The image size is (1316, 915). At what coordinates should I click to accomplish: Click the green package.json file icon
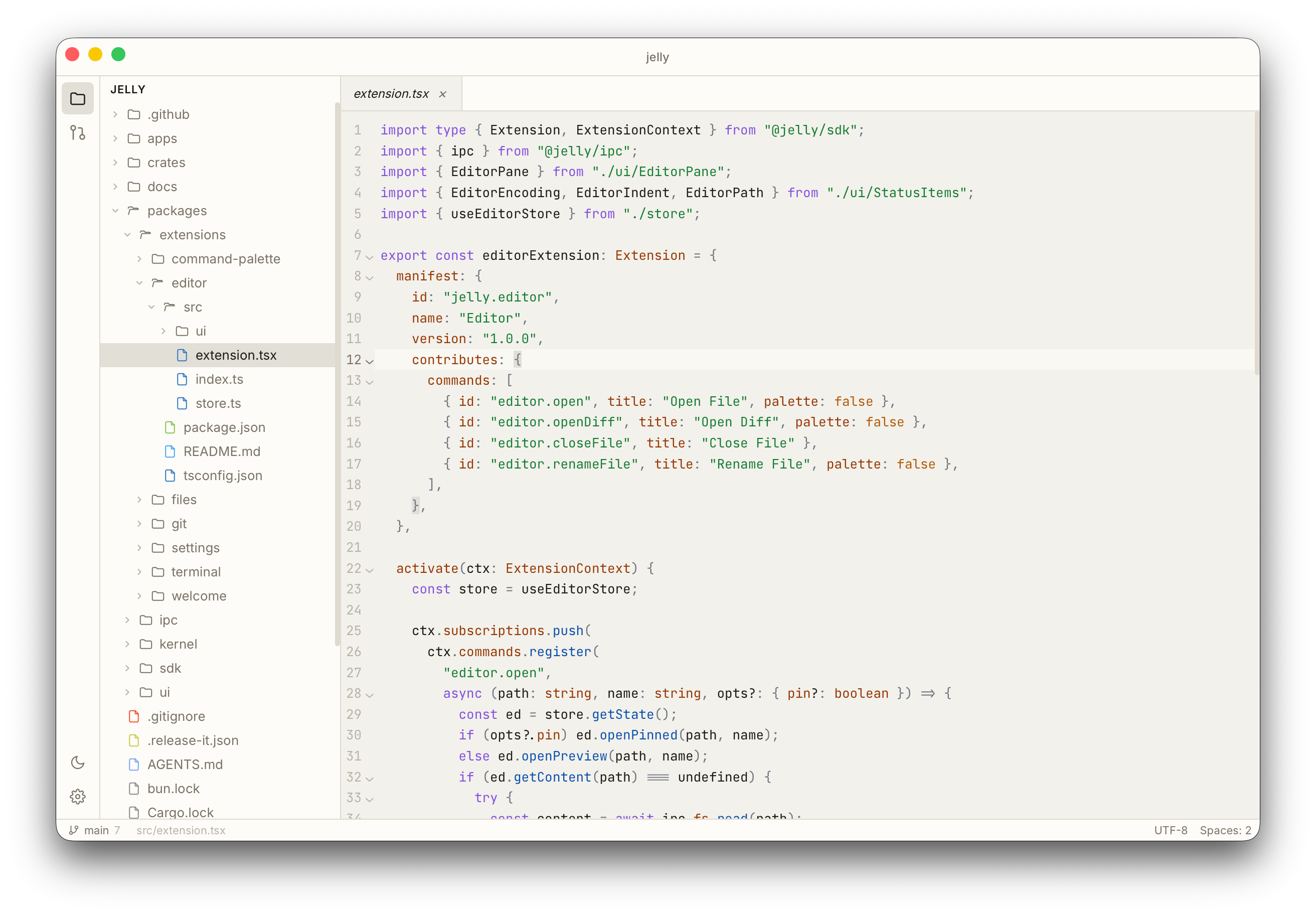(x=170, y=427)
